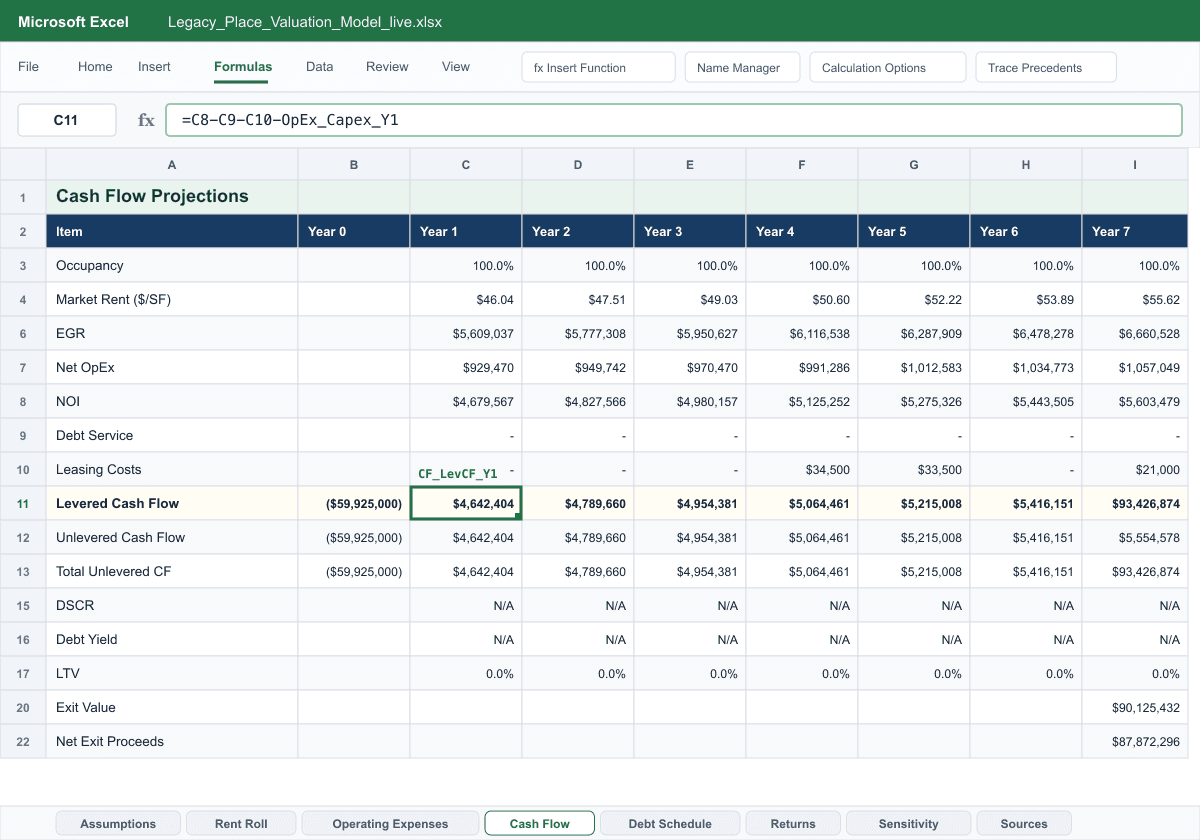Click into the formula bar input
The image size is (1200, 840).
pos(674,120)
